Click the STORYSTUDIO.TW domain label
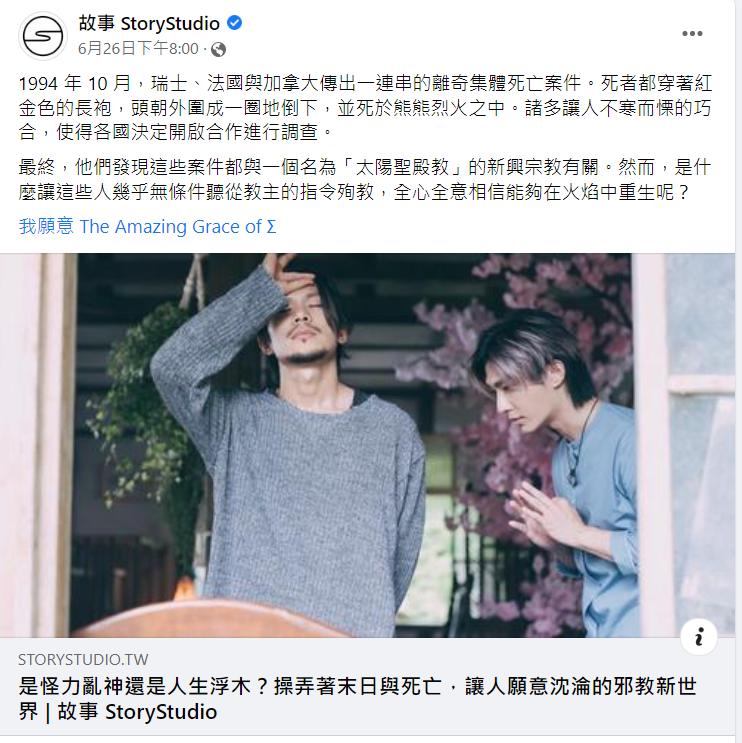The height and width of the screenshot is (743, 742). pos(83,660)
